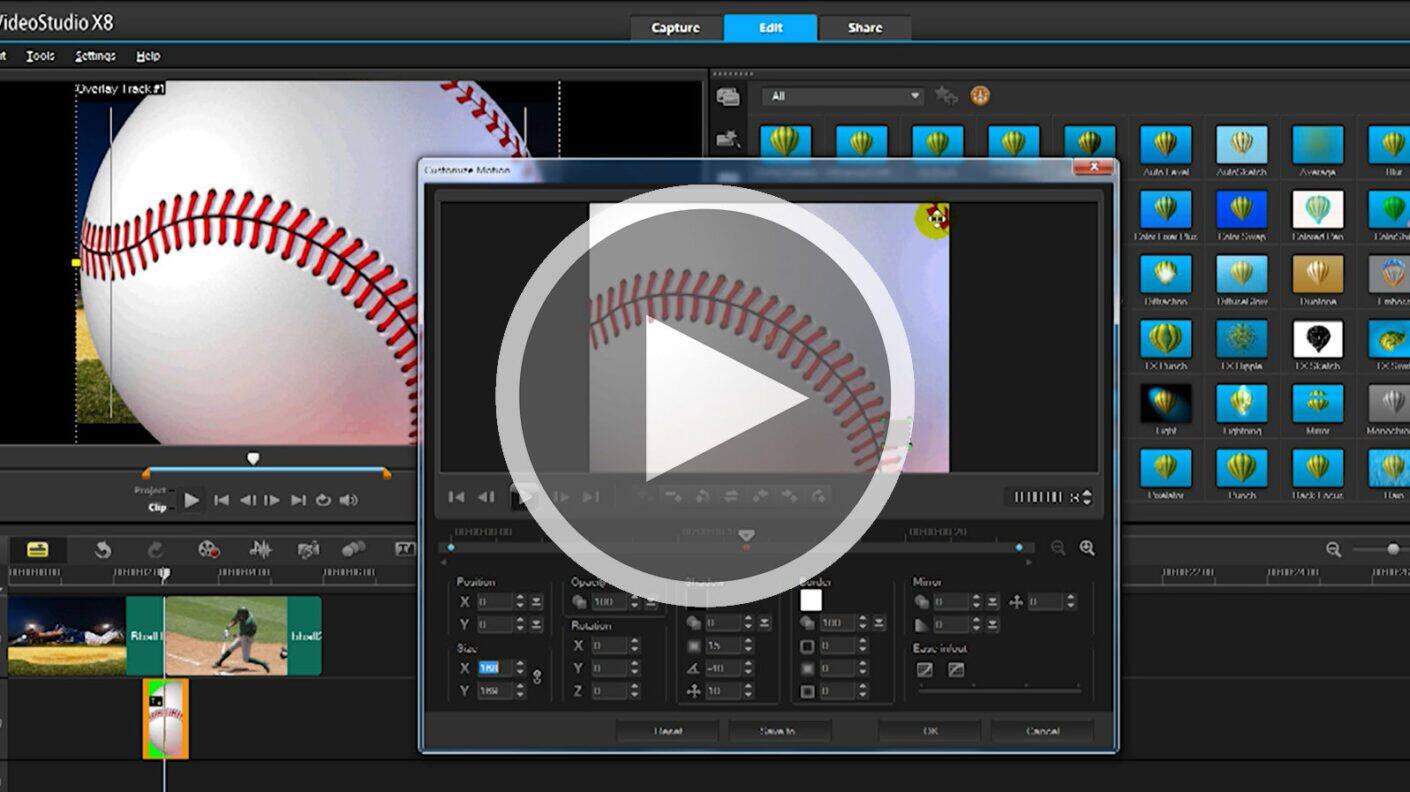The image size is (1410, 792).
Task: Click 'Save to' in the Customize Motion dialog
Action: (x=780, y=731)
